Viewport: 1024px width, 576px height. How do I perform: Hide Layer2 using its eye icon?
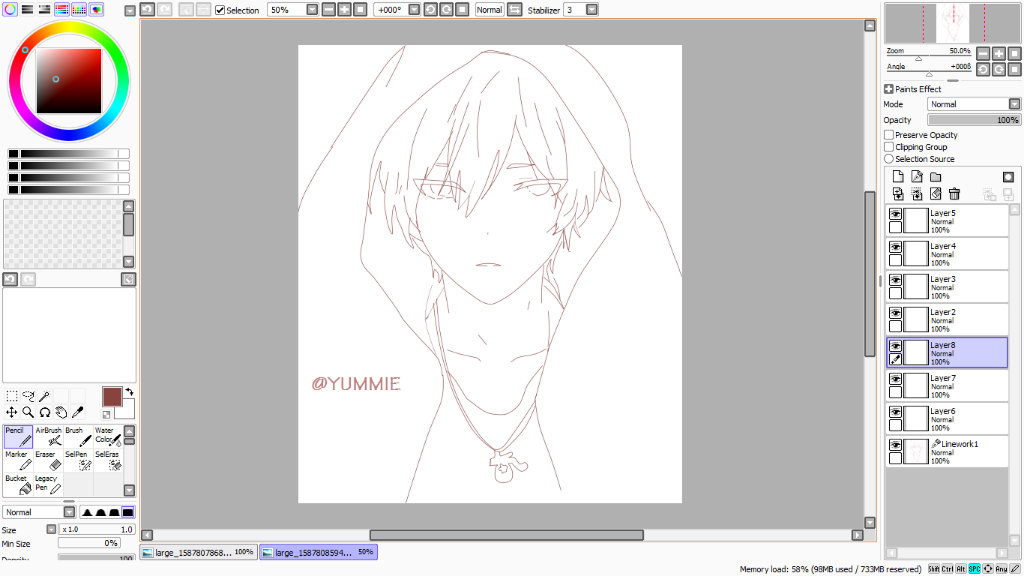coord(895,313)
